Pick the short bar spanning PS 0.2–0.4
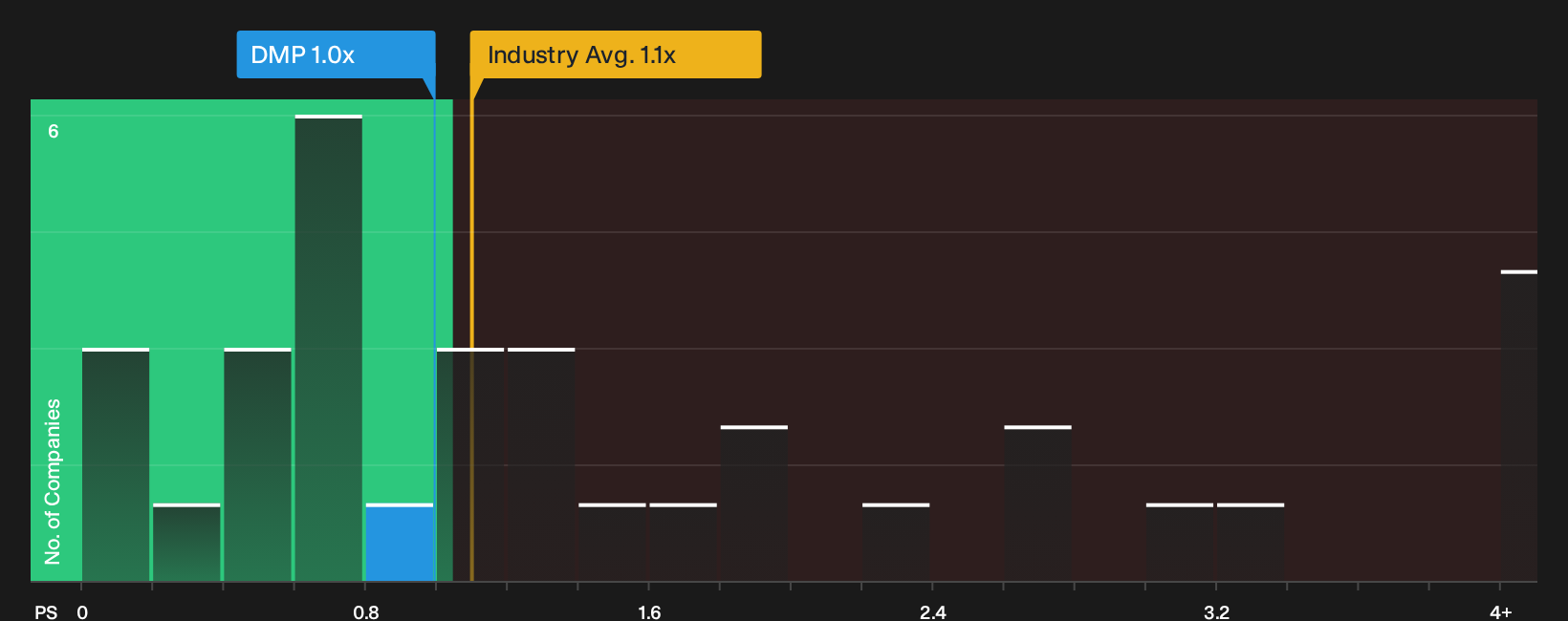Viewport: 1568px width, 621px height. (186, 542)
